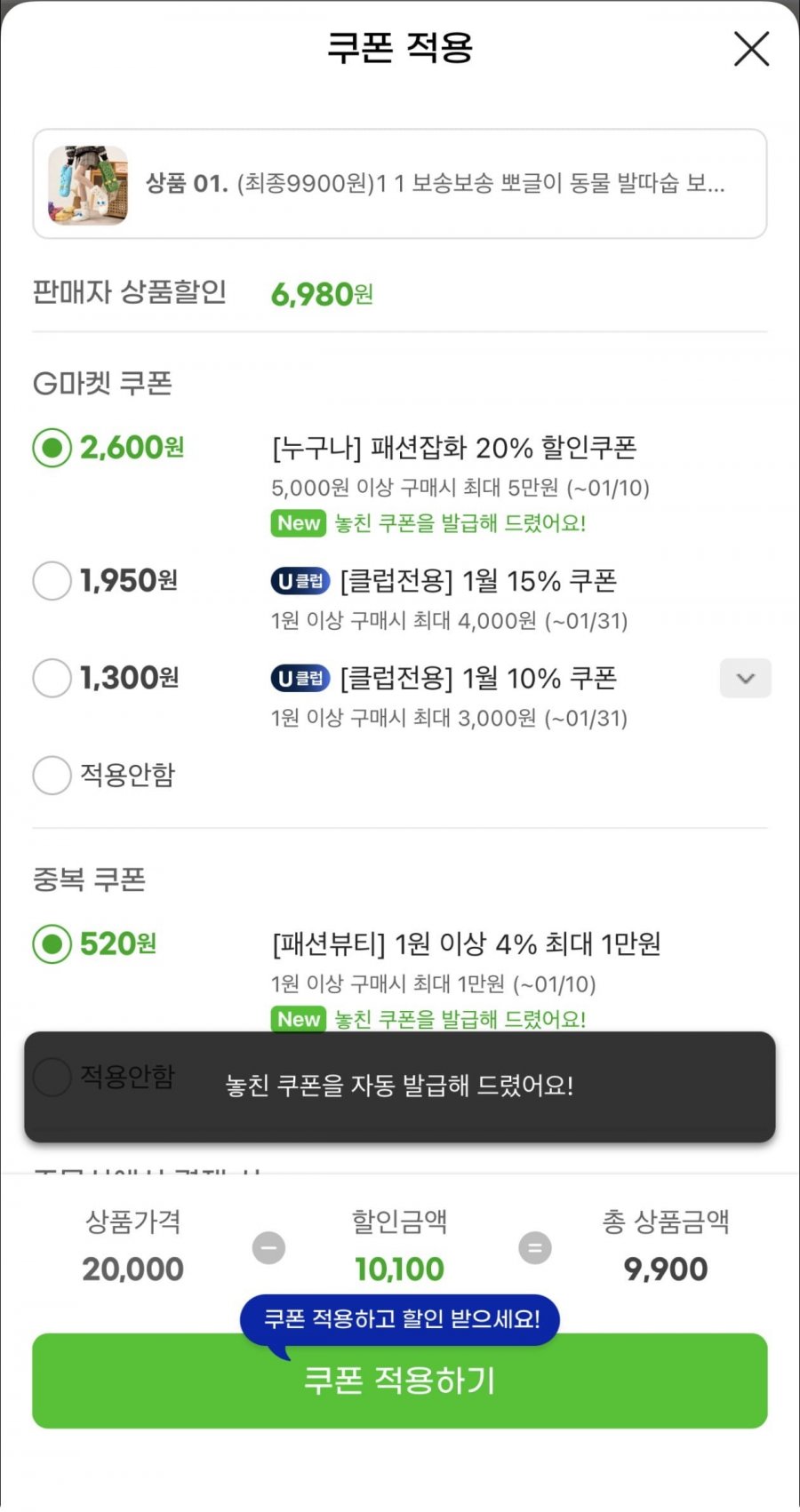Image resolution: width=800 pixels, height=1512 pixels.
Task: Click the 상품 01 product name text
Action: [436, 184]
